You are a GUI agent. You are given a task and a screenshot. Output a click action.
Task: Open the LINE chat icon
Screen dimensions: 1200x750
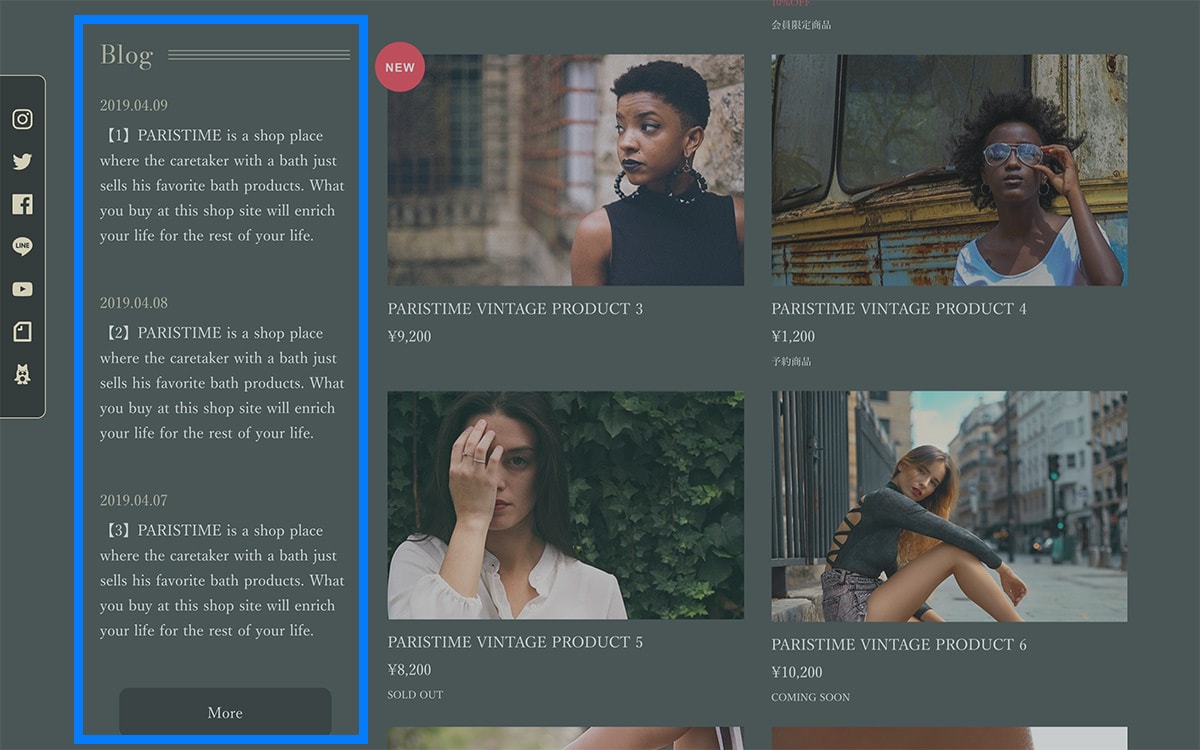(x=22, y=246)
